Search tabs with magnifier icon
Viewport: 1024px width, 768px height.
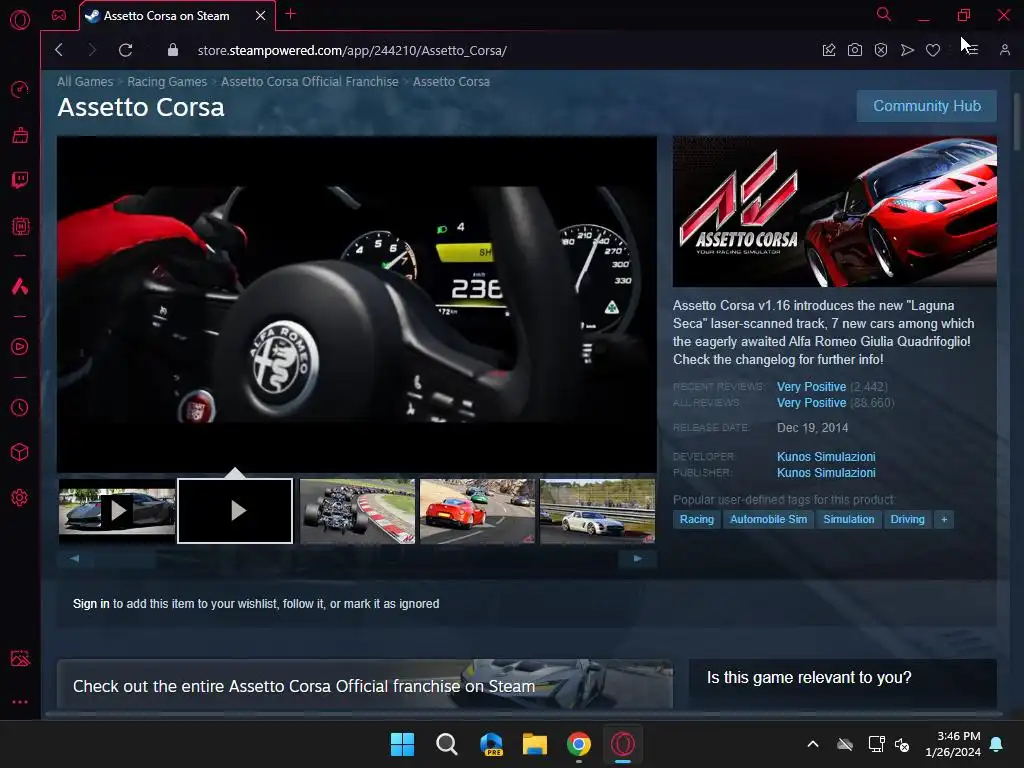coord(884,14)
